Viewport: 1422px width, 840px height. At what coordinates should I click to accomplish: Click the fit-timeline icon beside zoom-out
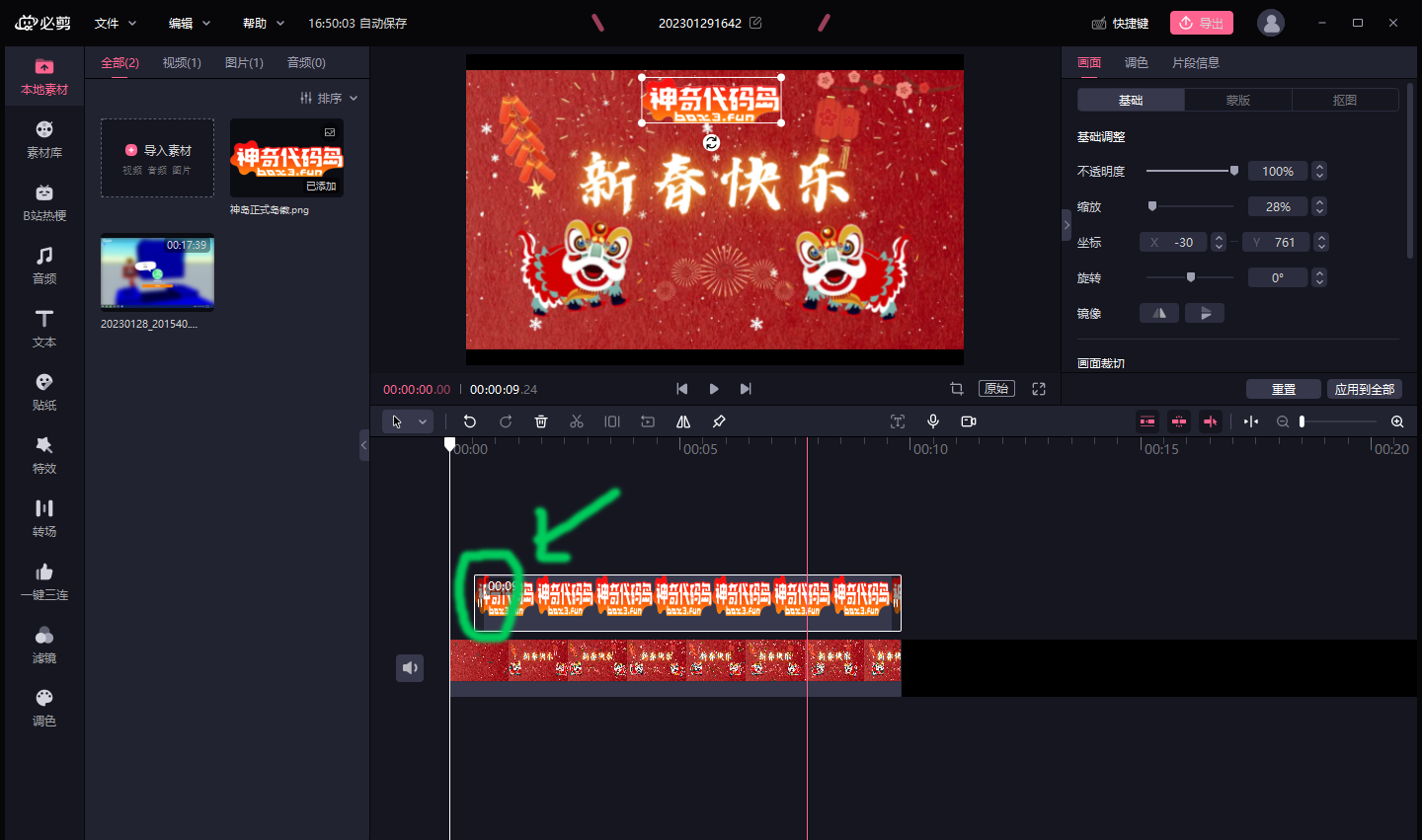click(x=1251, y=421)
